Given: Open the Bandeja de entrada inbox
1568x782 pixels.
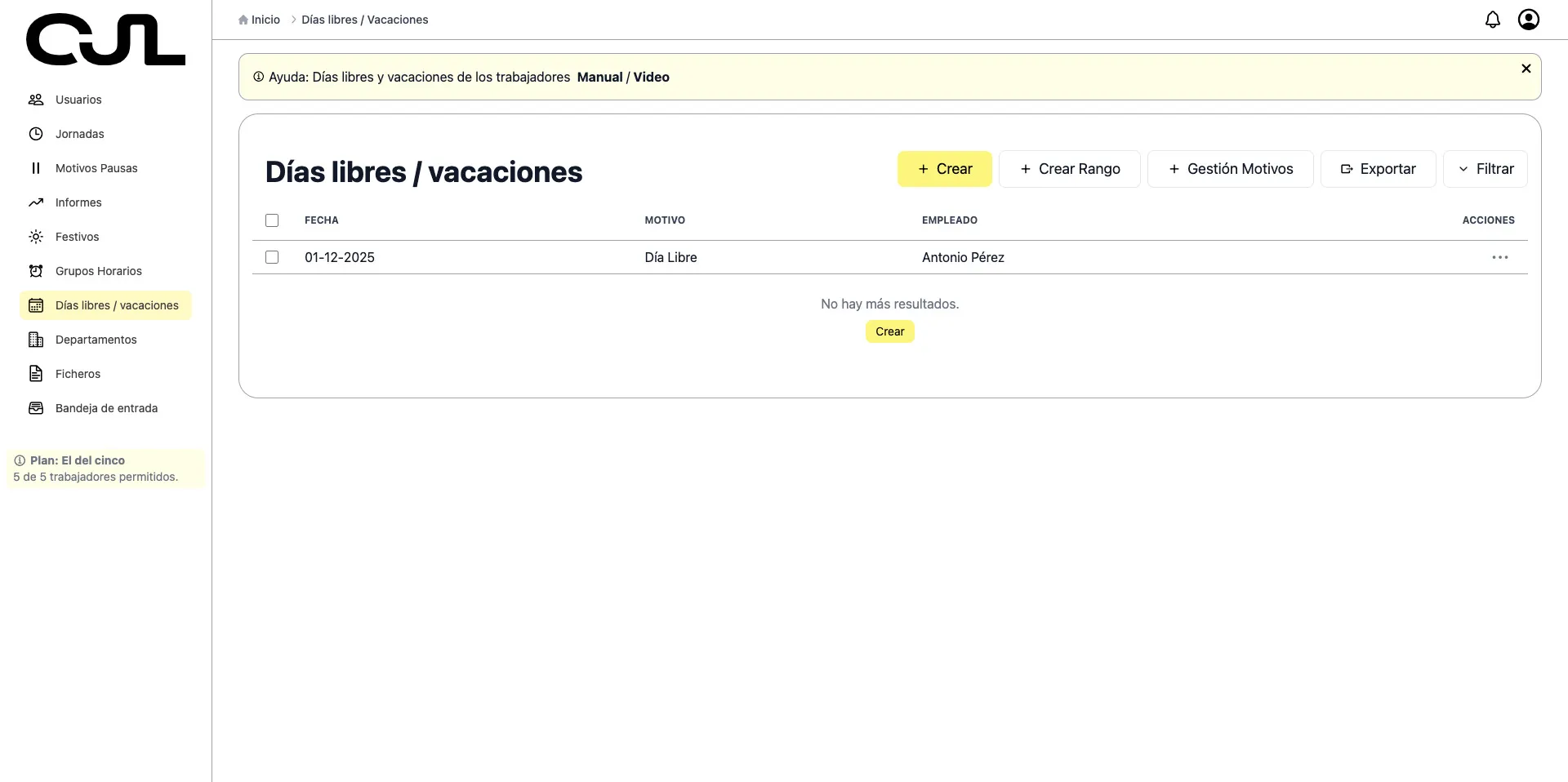Looking at the screenshot, I should (x=106, y=408).
